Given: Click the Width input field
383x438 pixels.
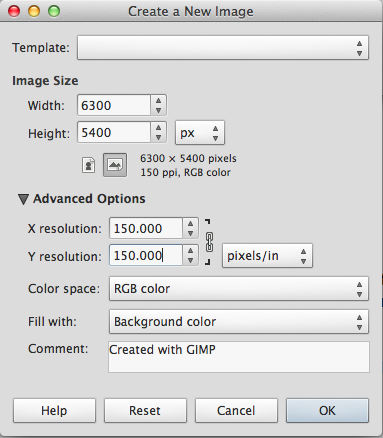Looking at the screenshot, I should click(x=114, y=105).
